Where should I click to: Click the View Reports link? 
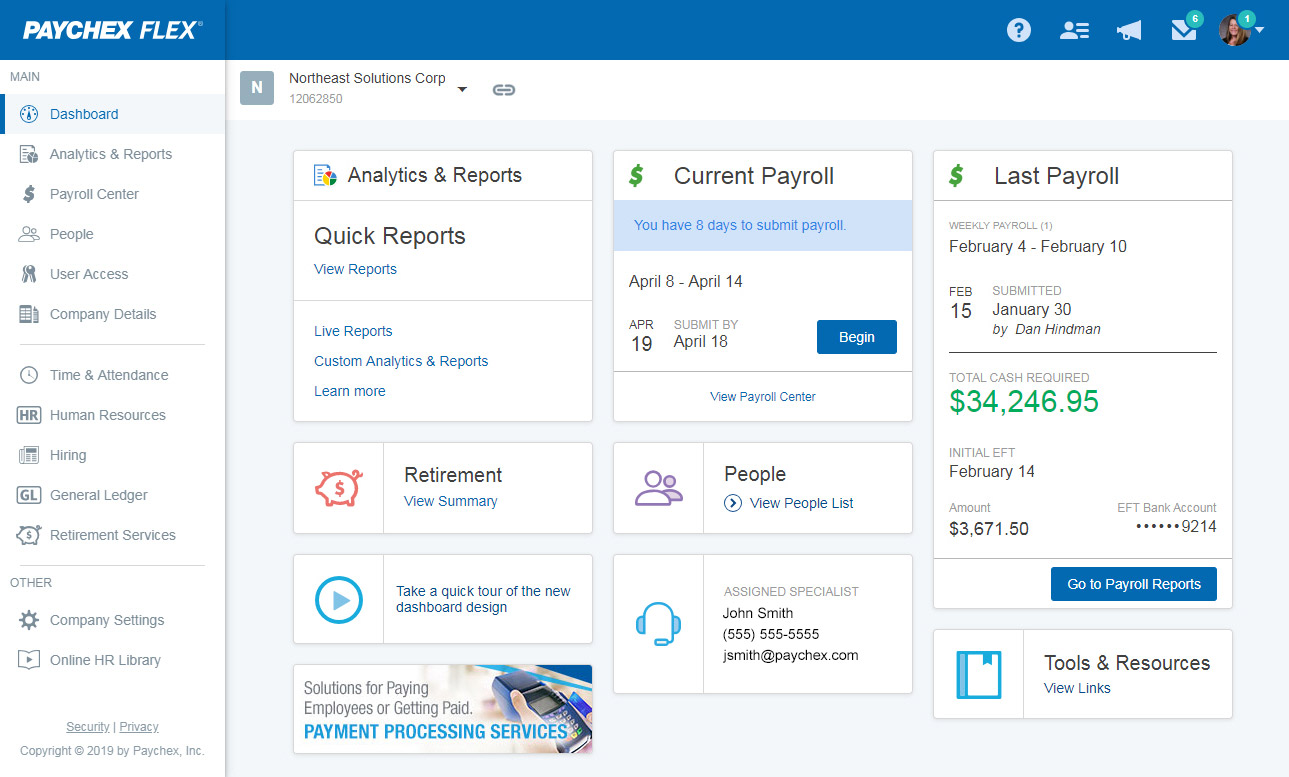coord(355,269)
